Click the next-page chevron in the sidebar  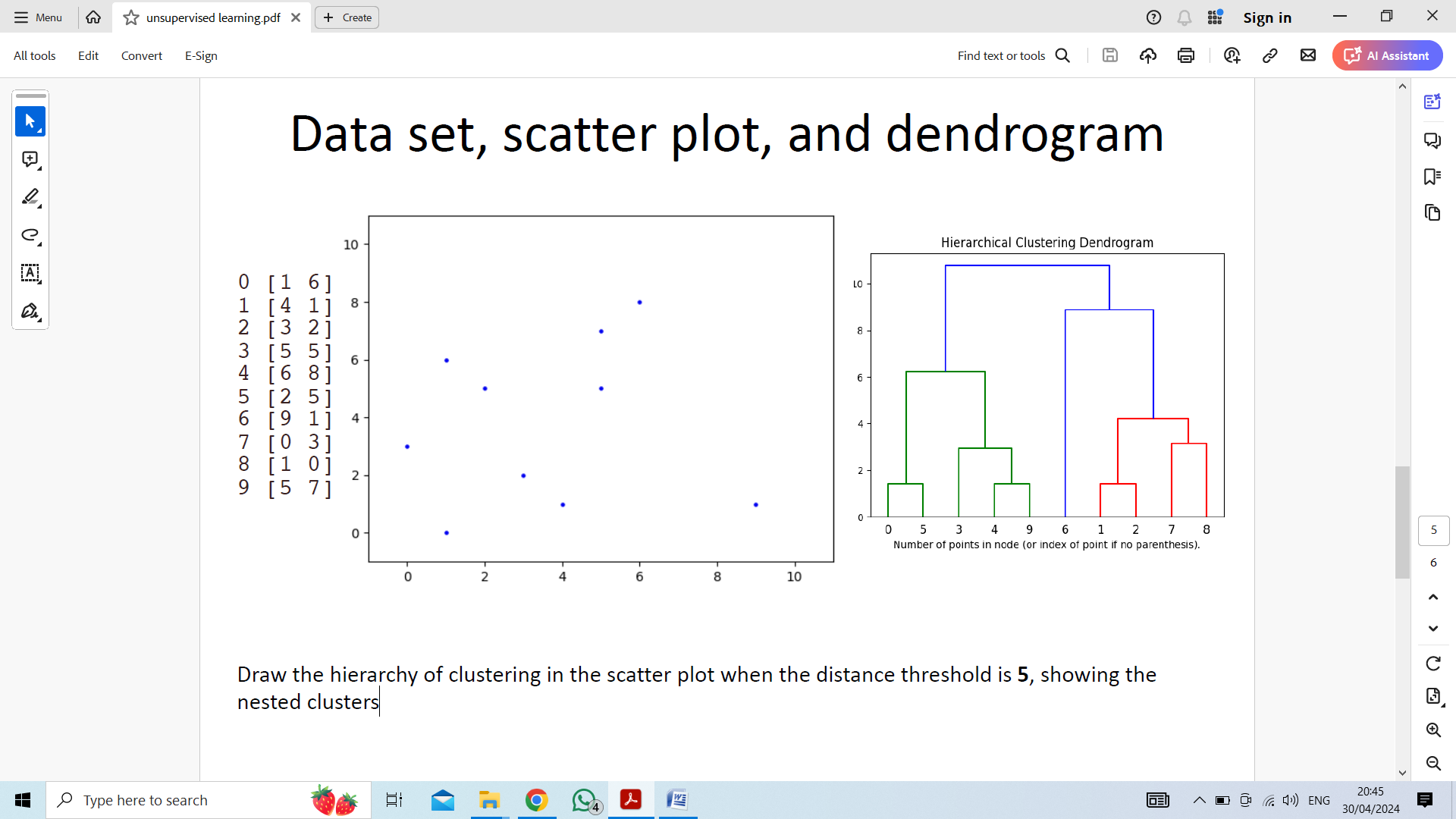pyautogui.click(x=1432, y=628)
